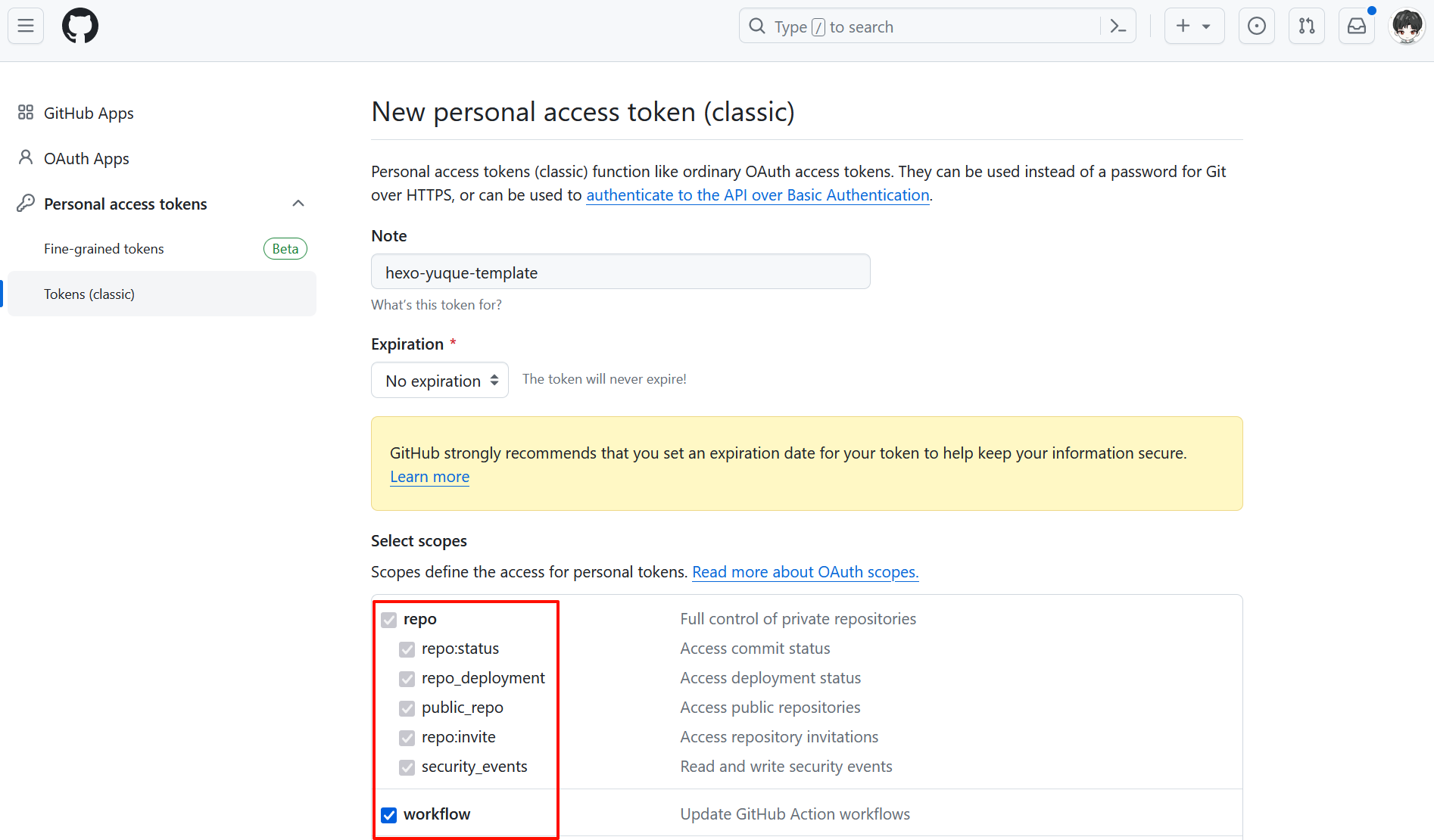The image size is (1434, 840).
Task: Click the user avatar picture
Action: (x=1407, y=26)
